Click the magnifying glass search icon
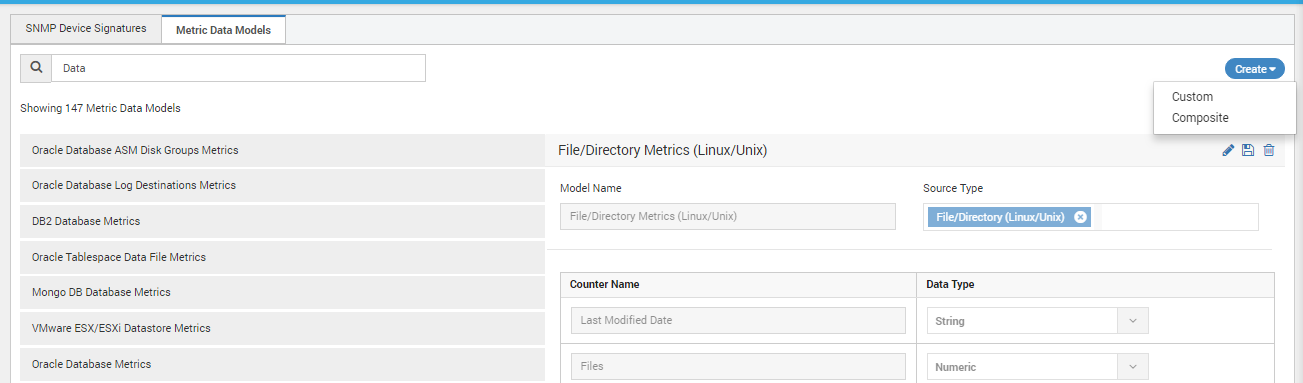1303x383 pixels. click(x=36, y=68)
